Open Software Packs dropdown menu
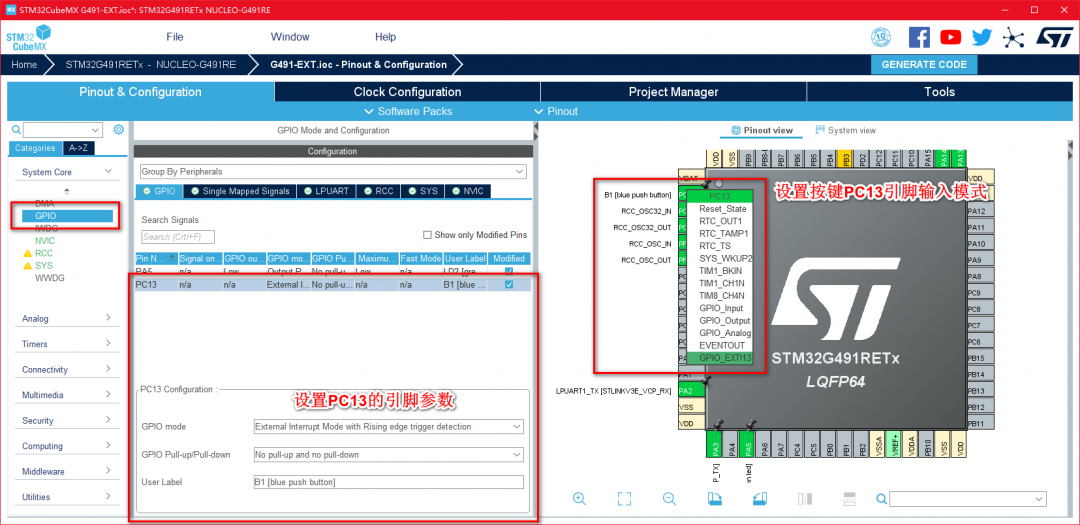This screenshot has width=1080, height=525. click(408, 111)
